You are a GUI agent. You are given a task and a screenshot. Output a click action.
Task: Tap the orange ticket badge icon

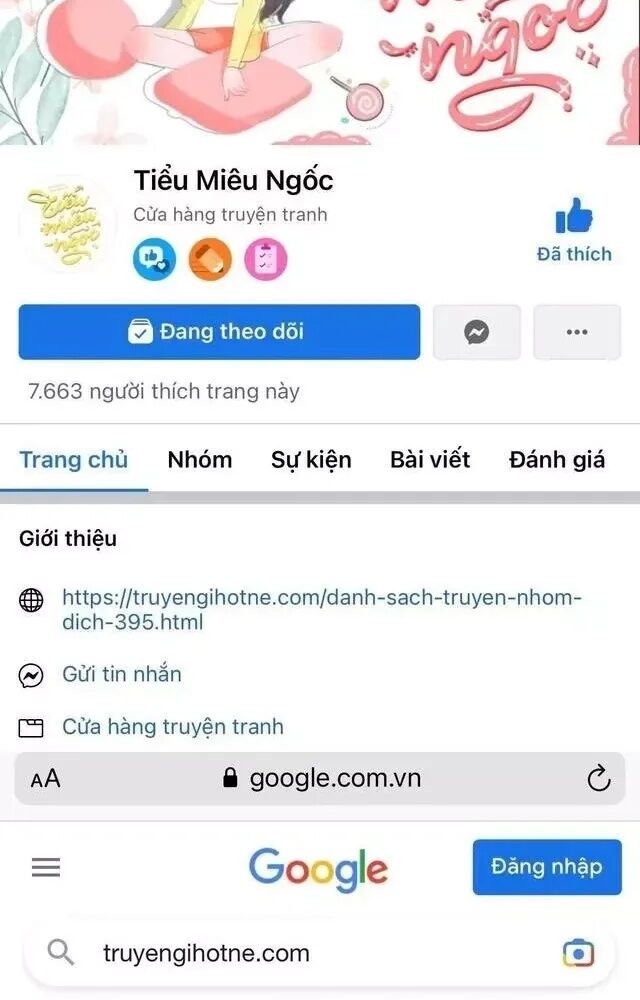[210, 258]
